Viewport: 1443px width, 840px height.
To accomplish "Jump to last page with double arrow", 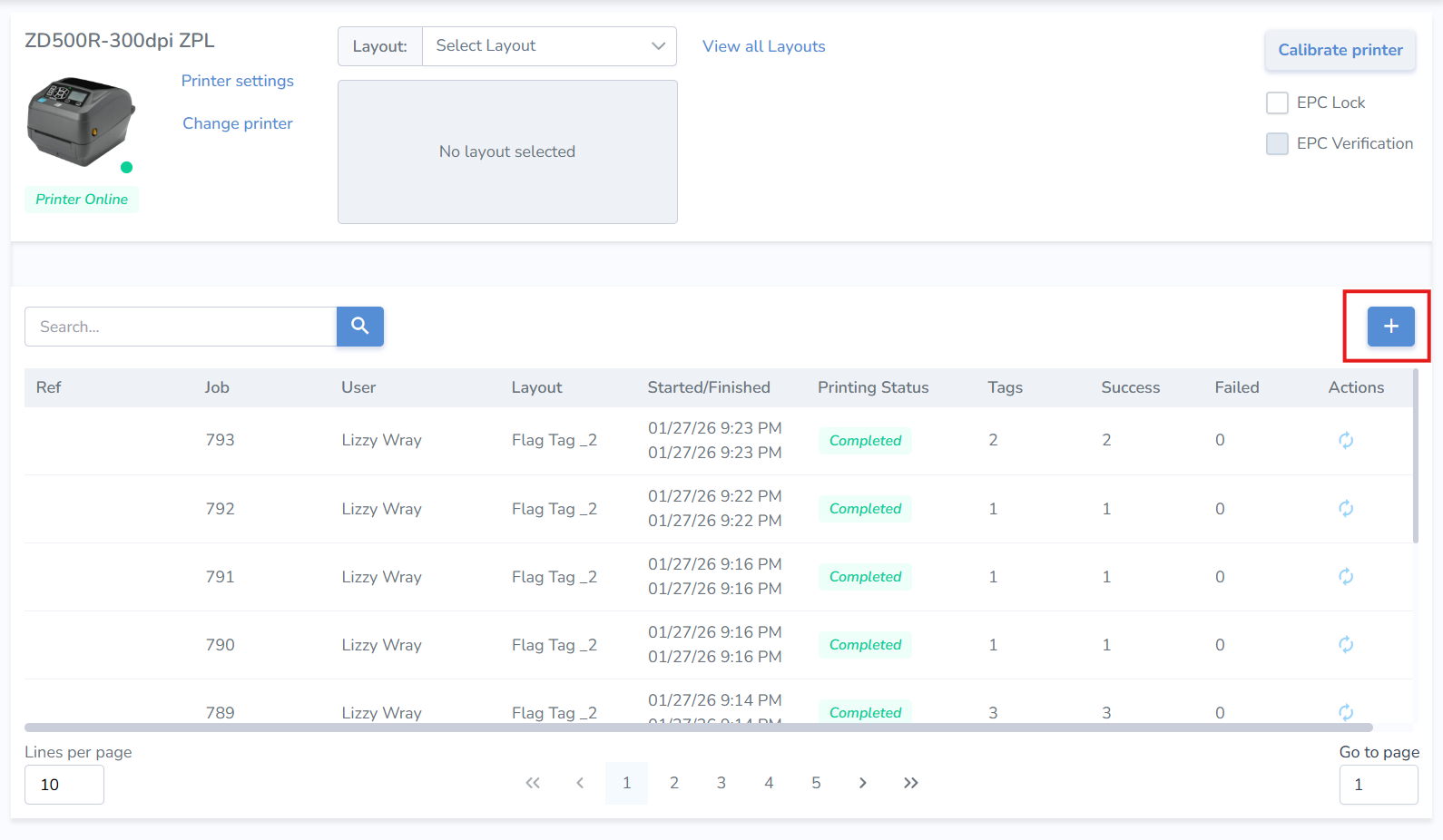I will pos(910,783).
